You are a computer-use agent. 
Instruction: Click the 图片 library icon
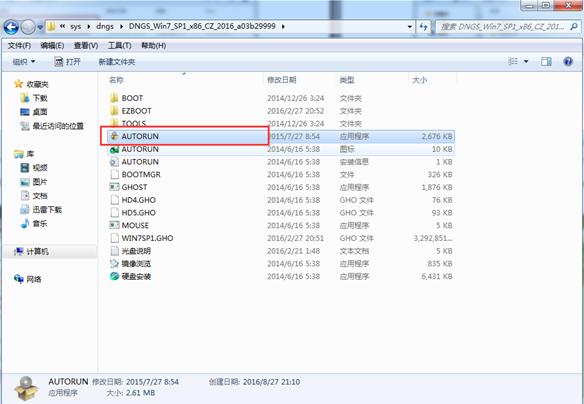pyautogui.click(x=25, y=182)
